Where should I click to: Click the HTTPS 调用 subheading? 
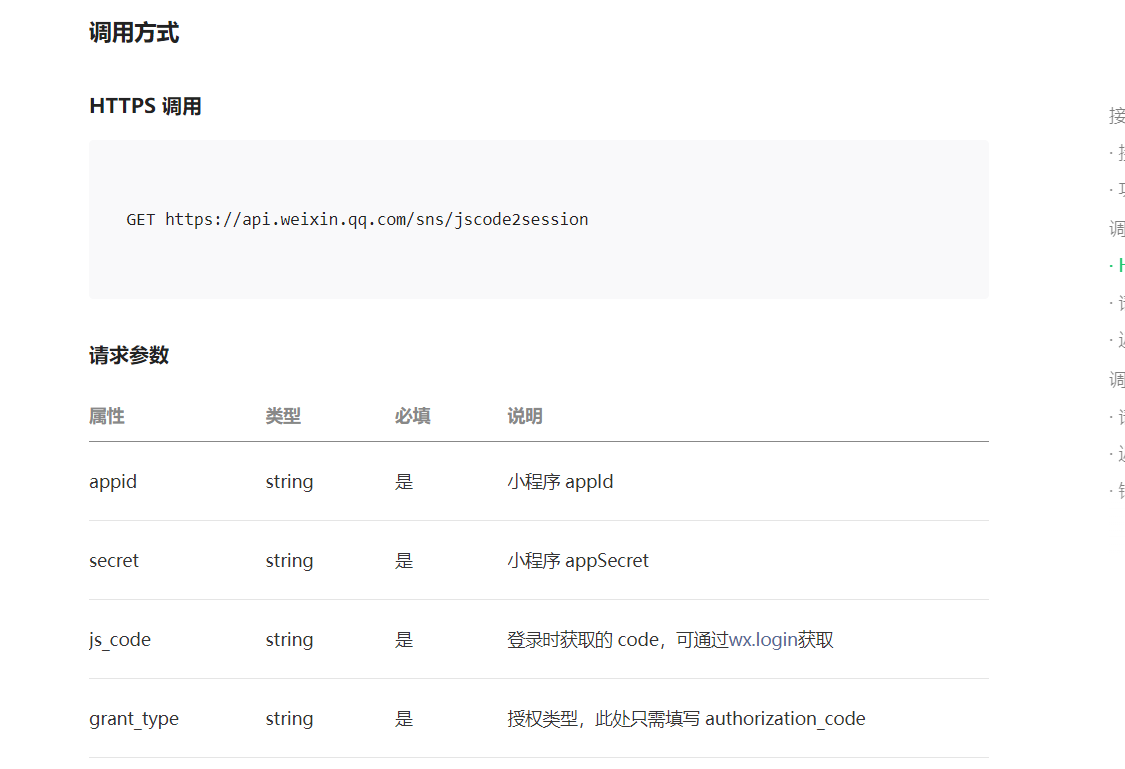pos(145,106)
